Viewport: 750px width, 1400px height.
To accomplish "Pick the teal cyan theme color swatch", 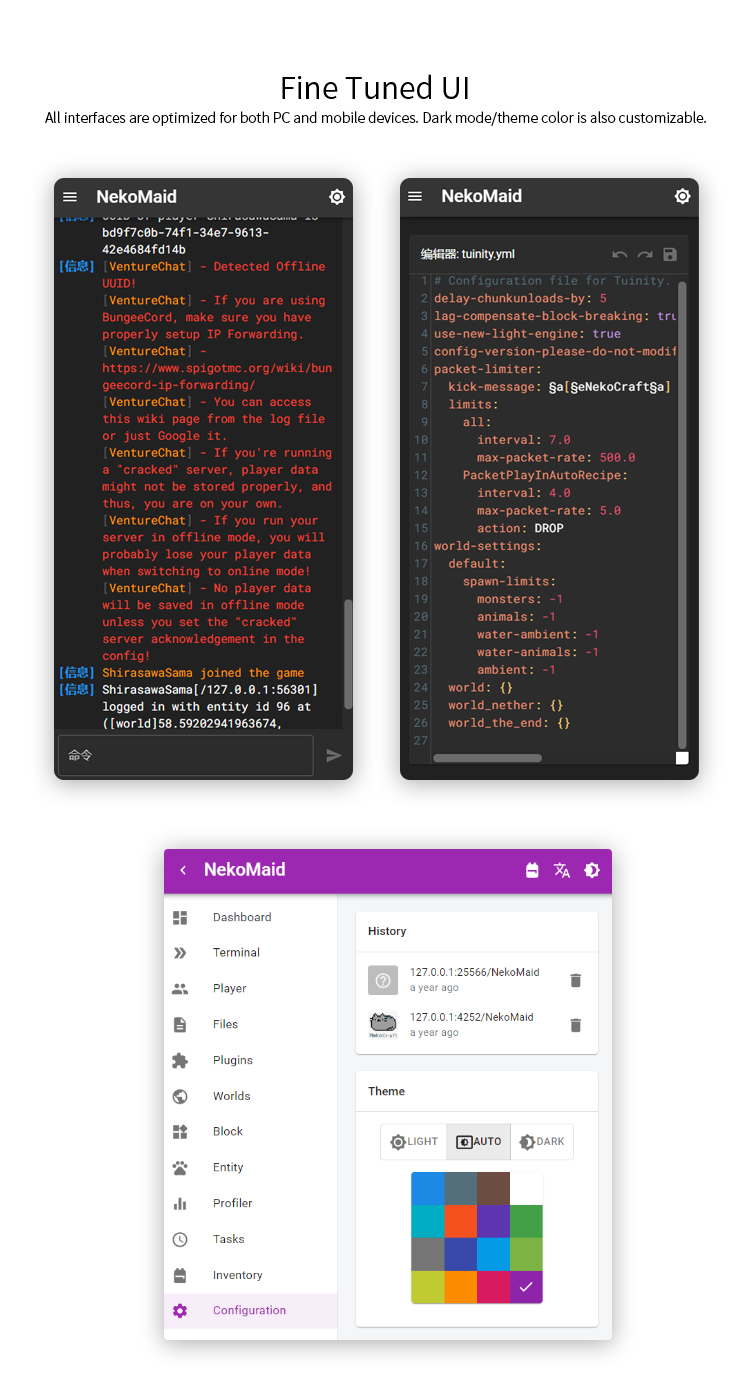I will coord(427,1221).
